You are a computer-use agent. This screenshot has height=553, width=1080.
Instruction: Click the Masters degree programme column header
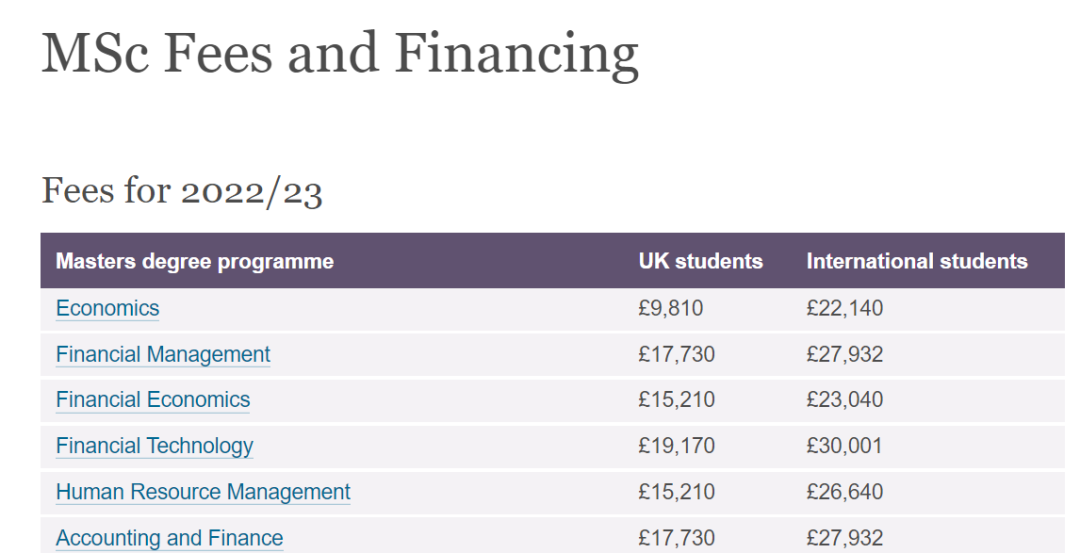pos(195,261)
